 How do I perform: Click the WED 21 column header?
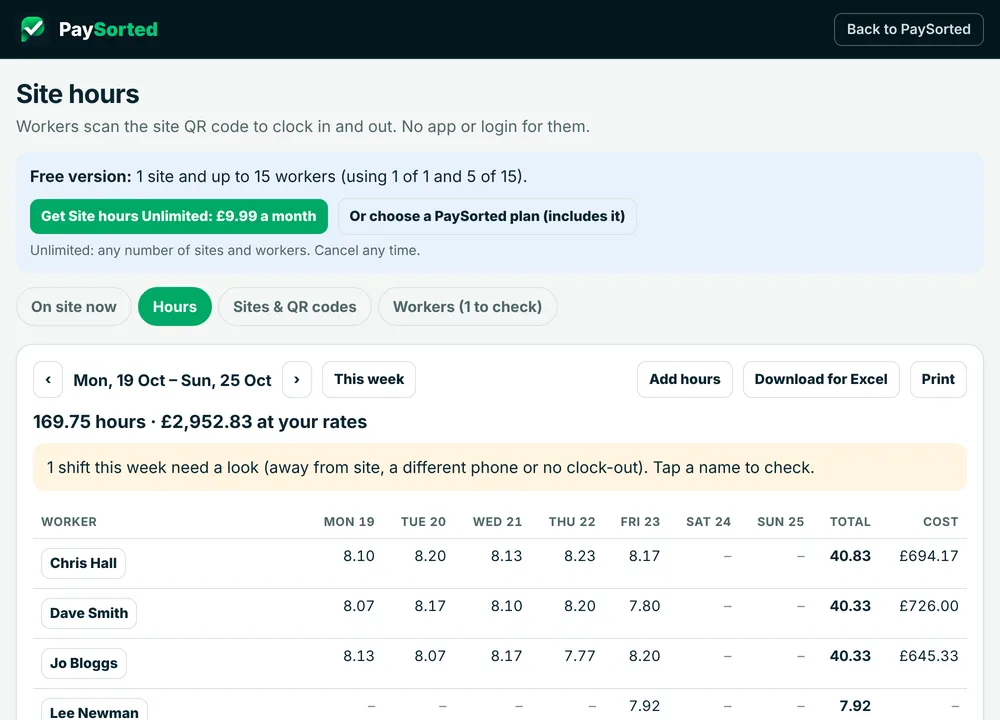pos(497,522)
